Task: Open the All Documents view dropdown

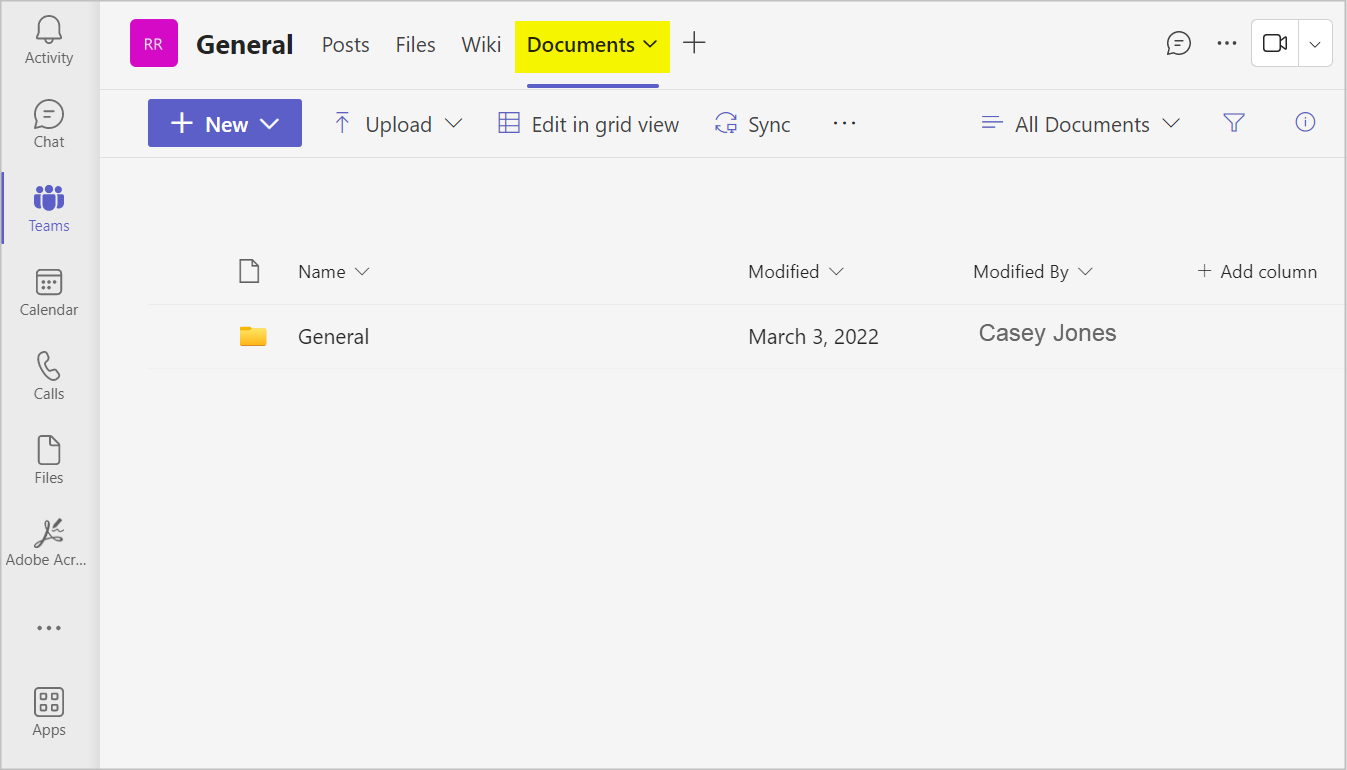Action: pyautogui.click(x=1080, y=123)
